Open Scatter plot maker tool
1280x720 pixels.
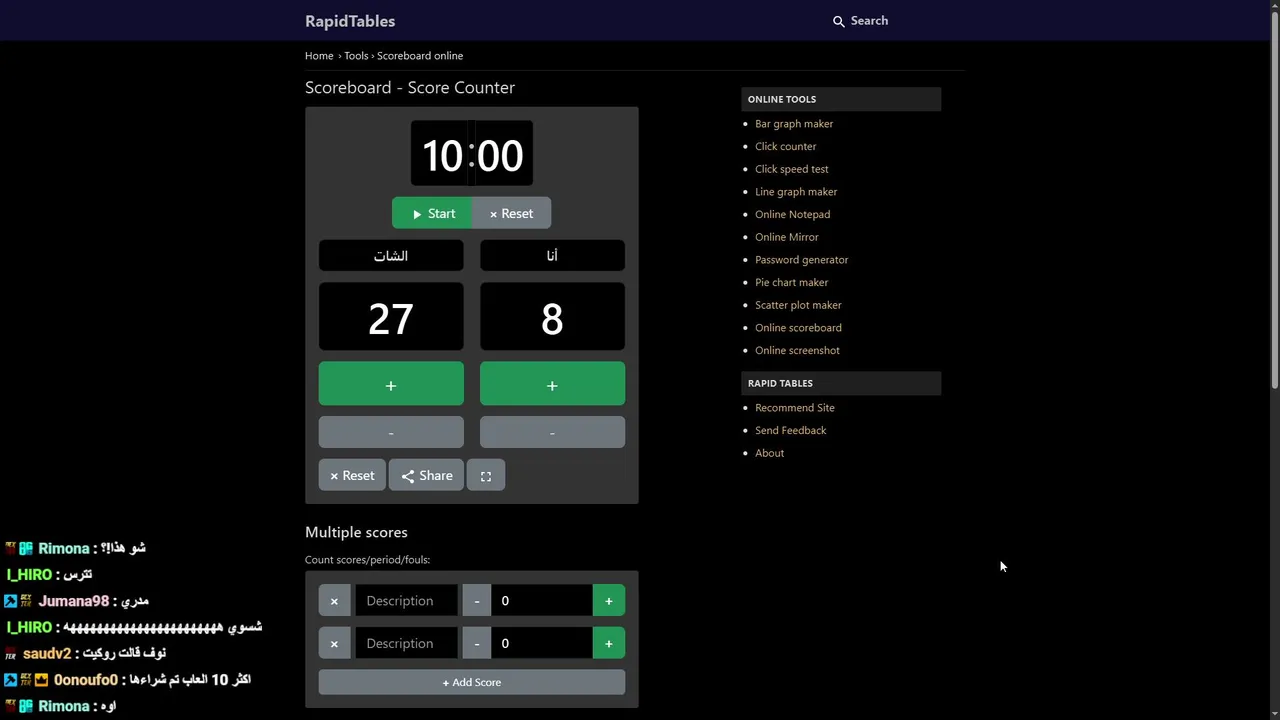click(x=798, y=305)
